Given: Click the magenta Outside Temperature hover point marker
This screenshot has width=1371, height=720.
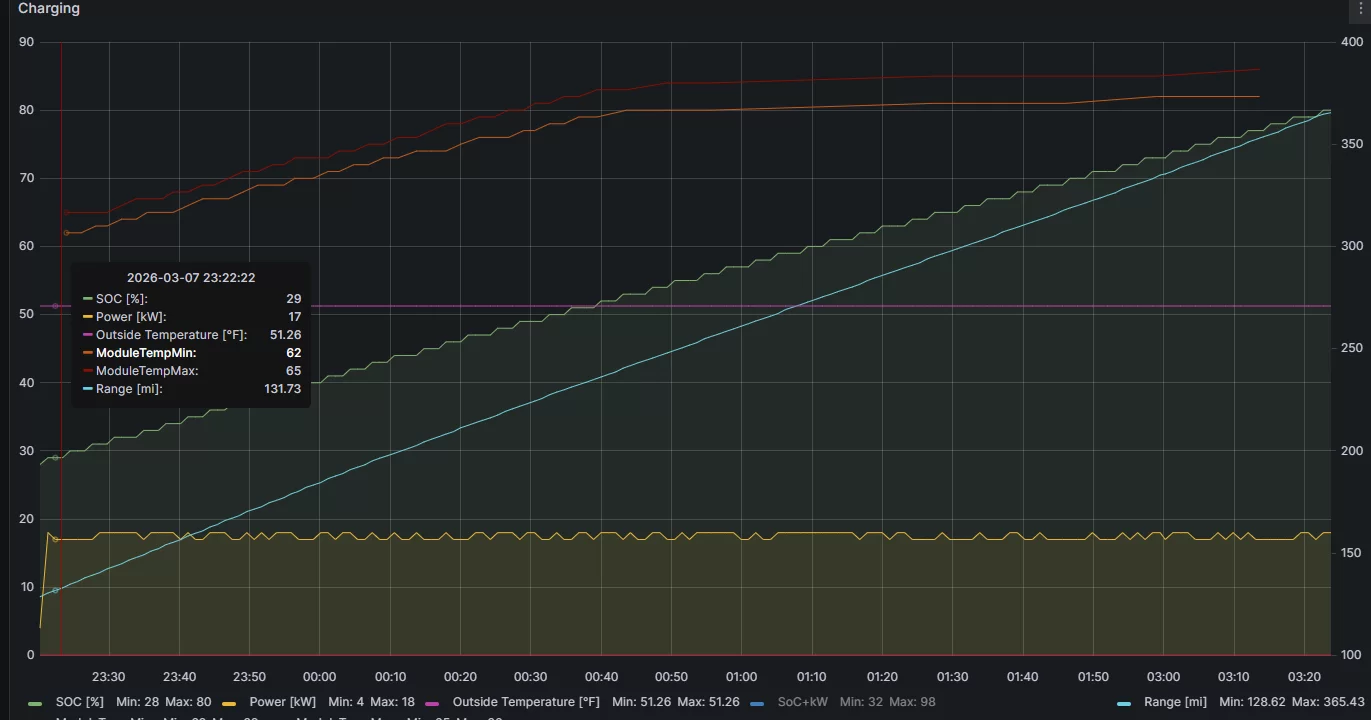Looking at the screenshot, I should click(55, 306).
